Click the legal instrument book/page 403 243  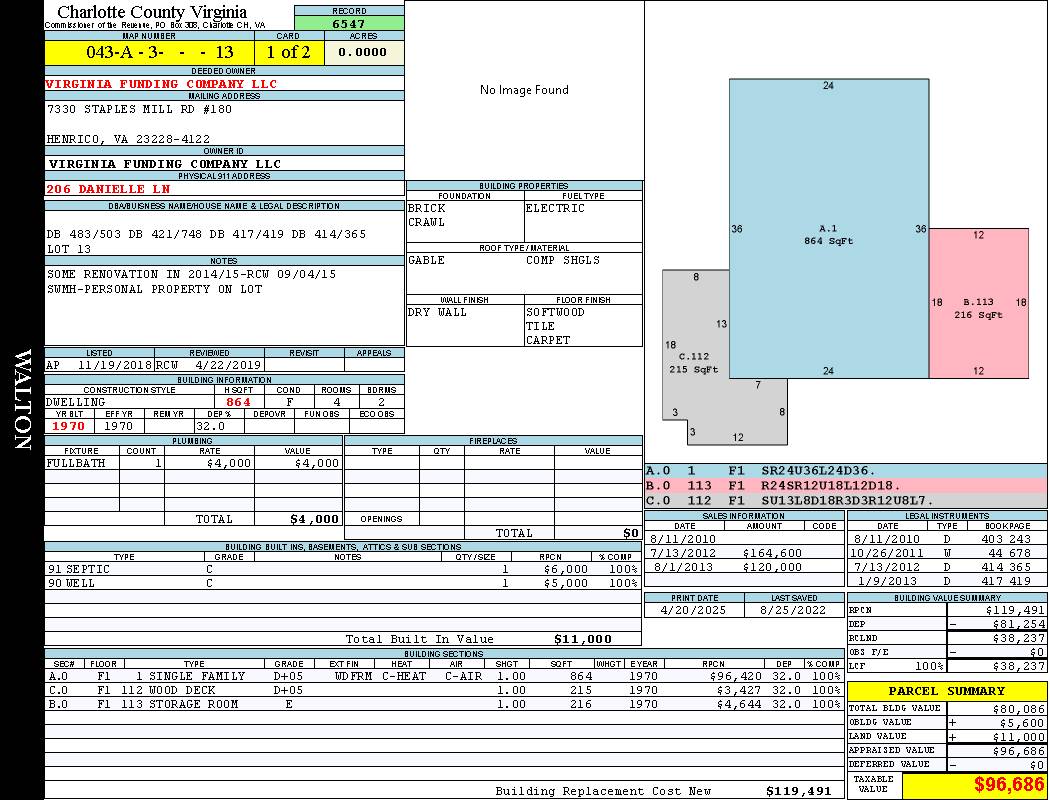(x=1009, y=538)
